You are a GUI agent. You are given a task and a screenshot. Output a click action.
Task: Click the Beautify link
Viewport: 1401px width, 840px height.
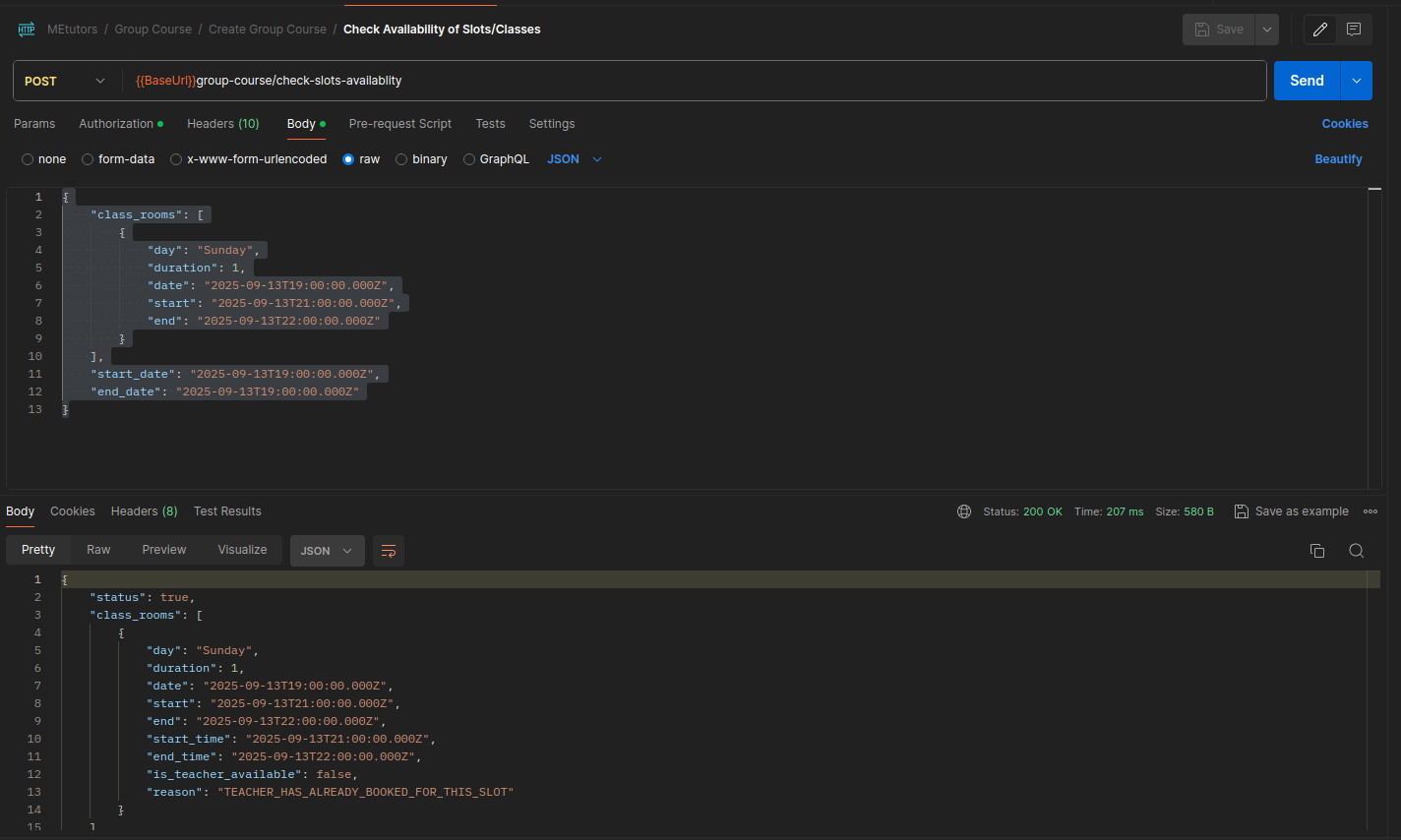click(x=1338, y=159)
